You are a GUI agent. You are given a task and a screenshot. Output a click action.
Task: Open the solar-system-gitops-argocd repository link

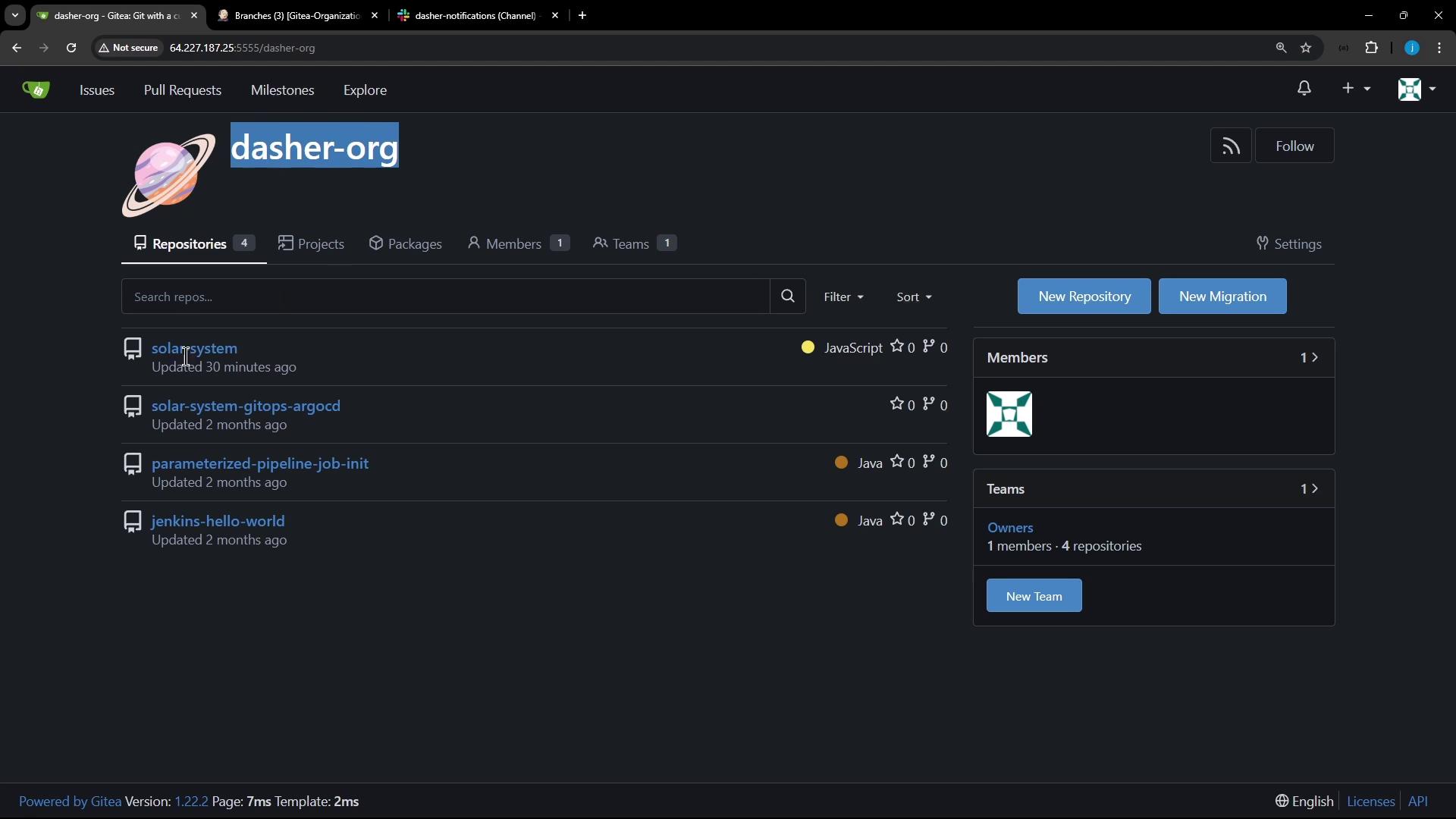pos(246,406)
